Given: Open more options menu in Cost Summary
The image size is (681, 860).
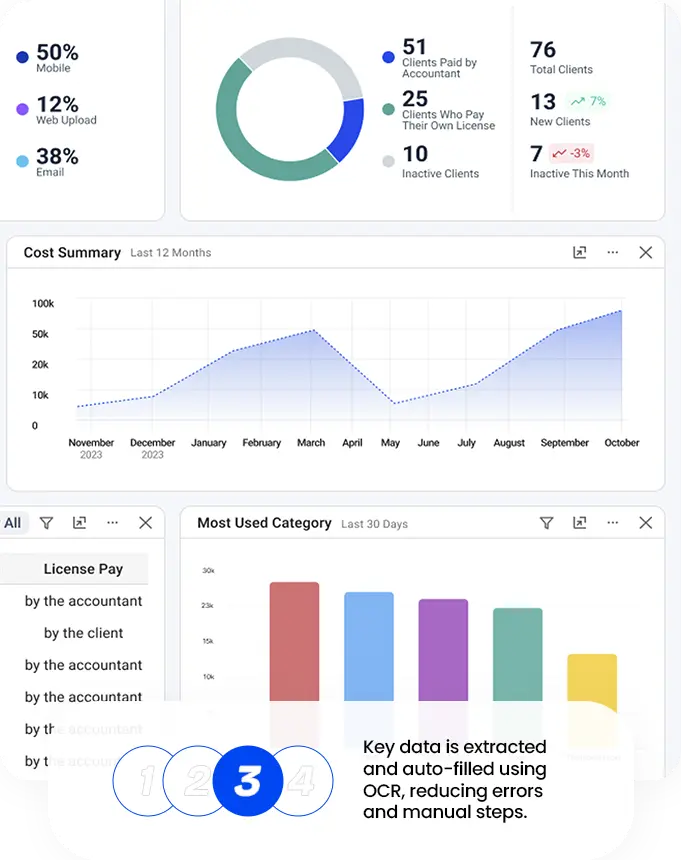Looking at the screenshot, I should 613,253.
